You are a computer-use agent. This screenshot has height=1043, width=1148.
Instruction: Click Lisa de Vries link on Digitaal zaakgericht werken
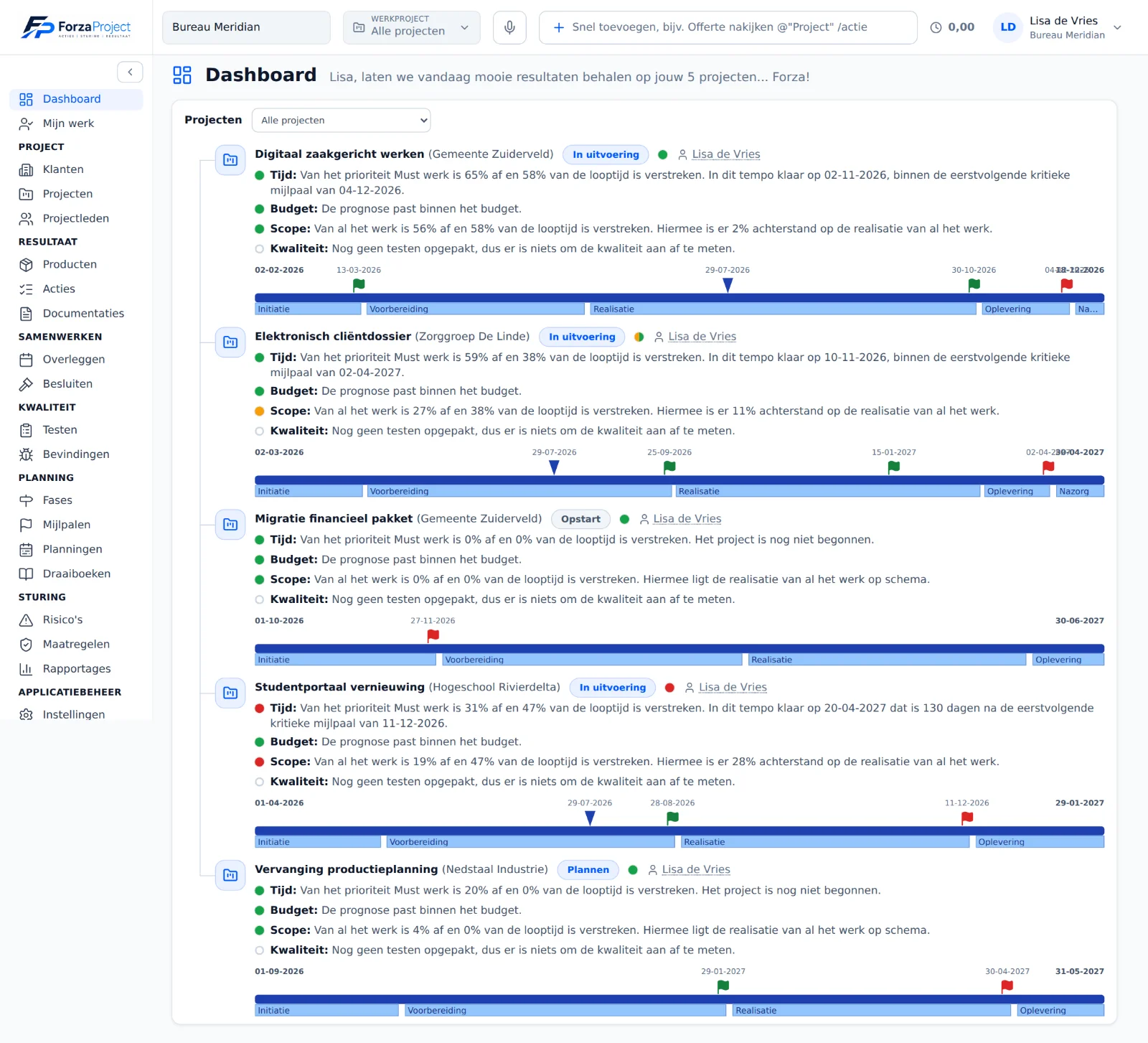coord(726,154)
